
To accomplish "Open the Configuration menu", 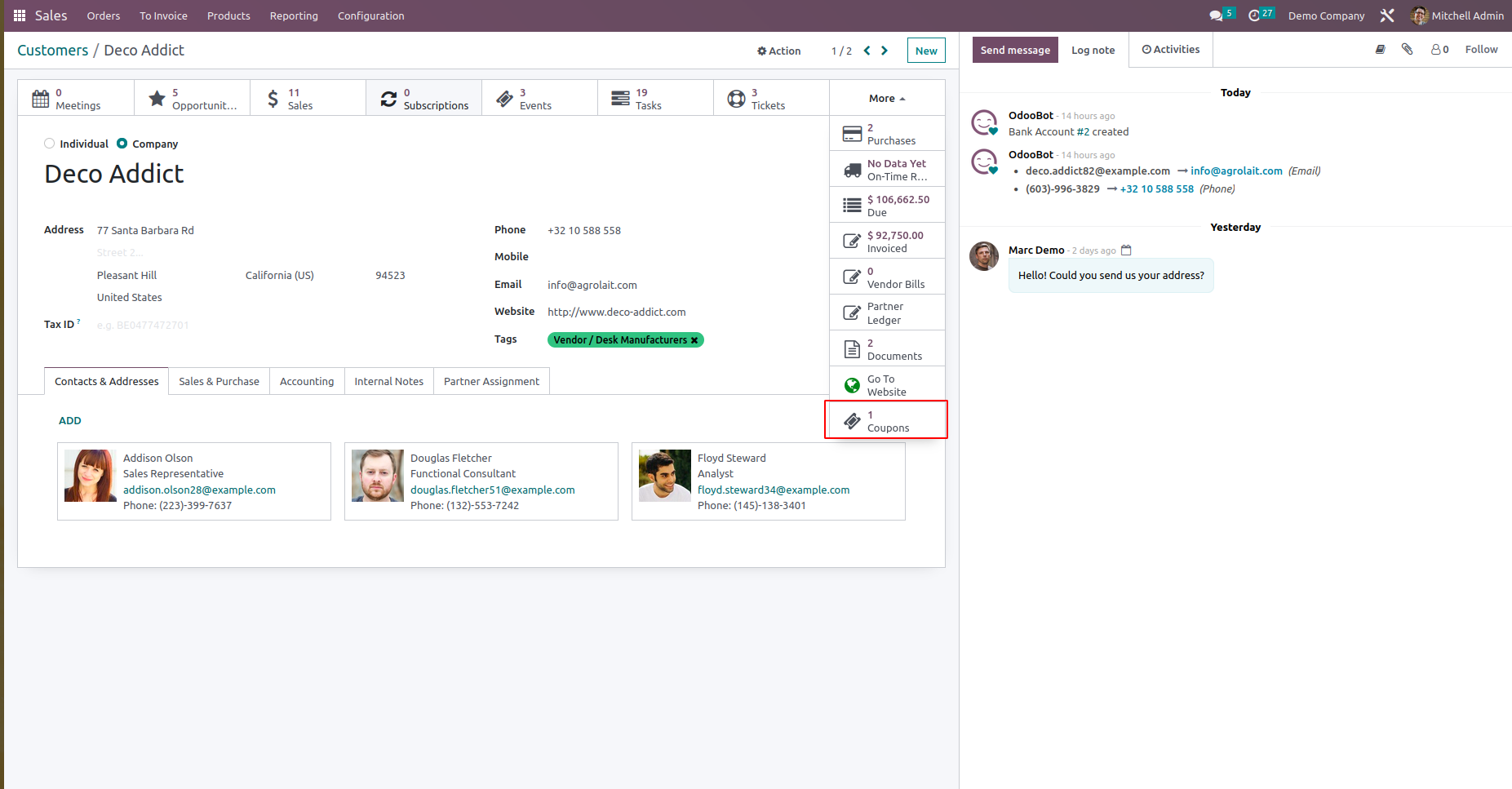I will (371, 16).
